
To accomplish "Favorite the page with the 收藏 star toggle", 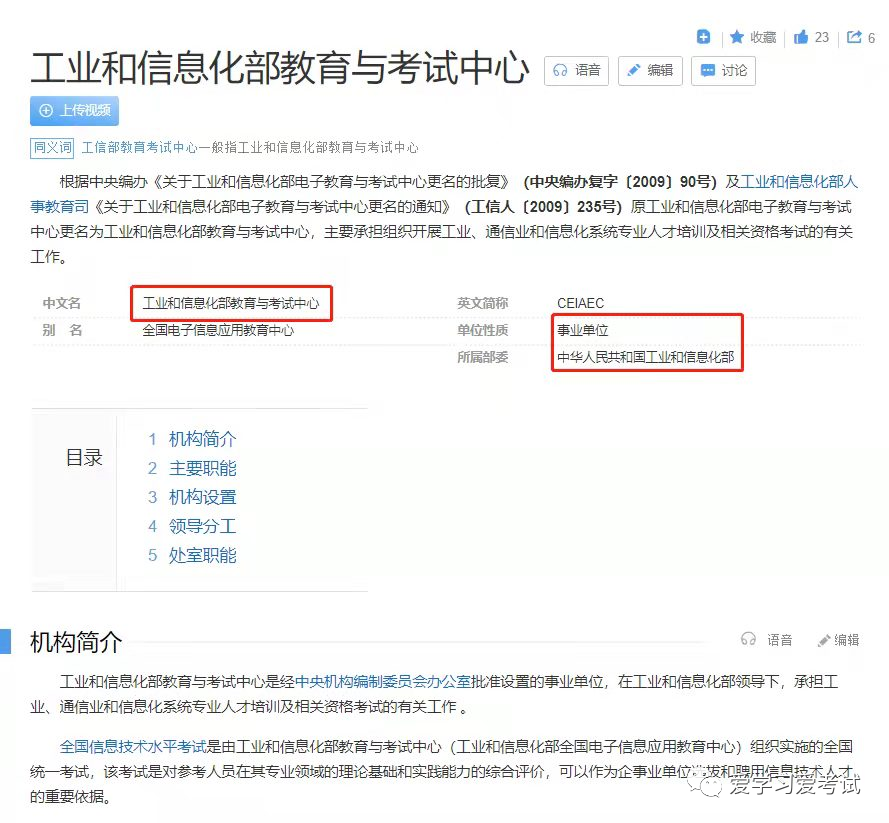I will [x=750, y=37].
